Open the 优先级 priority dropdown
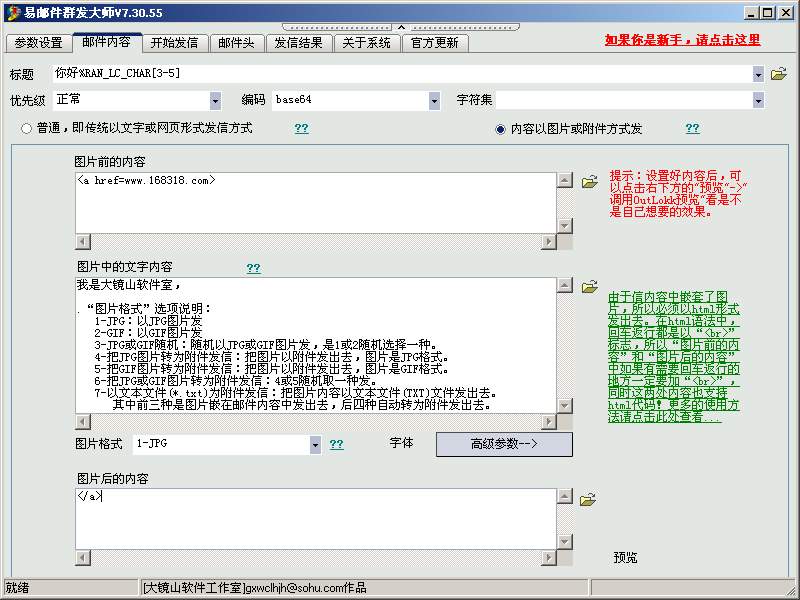This screenshot has height=600, width=800. tap(215, 101)
